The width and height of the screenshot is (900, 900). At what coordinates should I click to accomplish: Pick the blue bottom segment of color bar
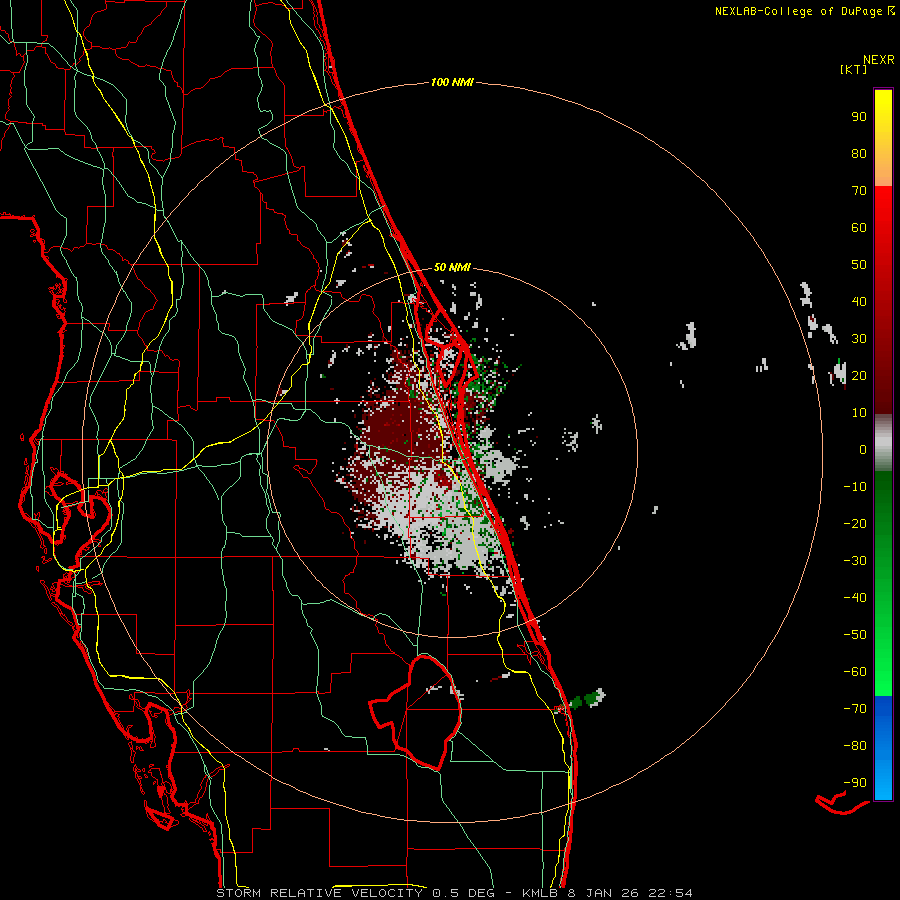click(x=883, y=748)
